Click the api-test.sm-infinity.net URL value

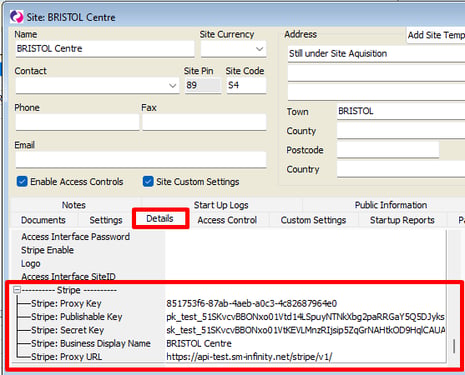coord(249,357)
